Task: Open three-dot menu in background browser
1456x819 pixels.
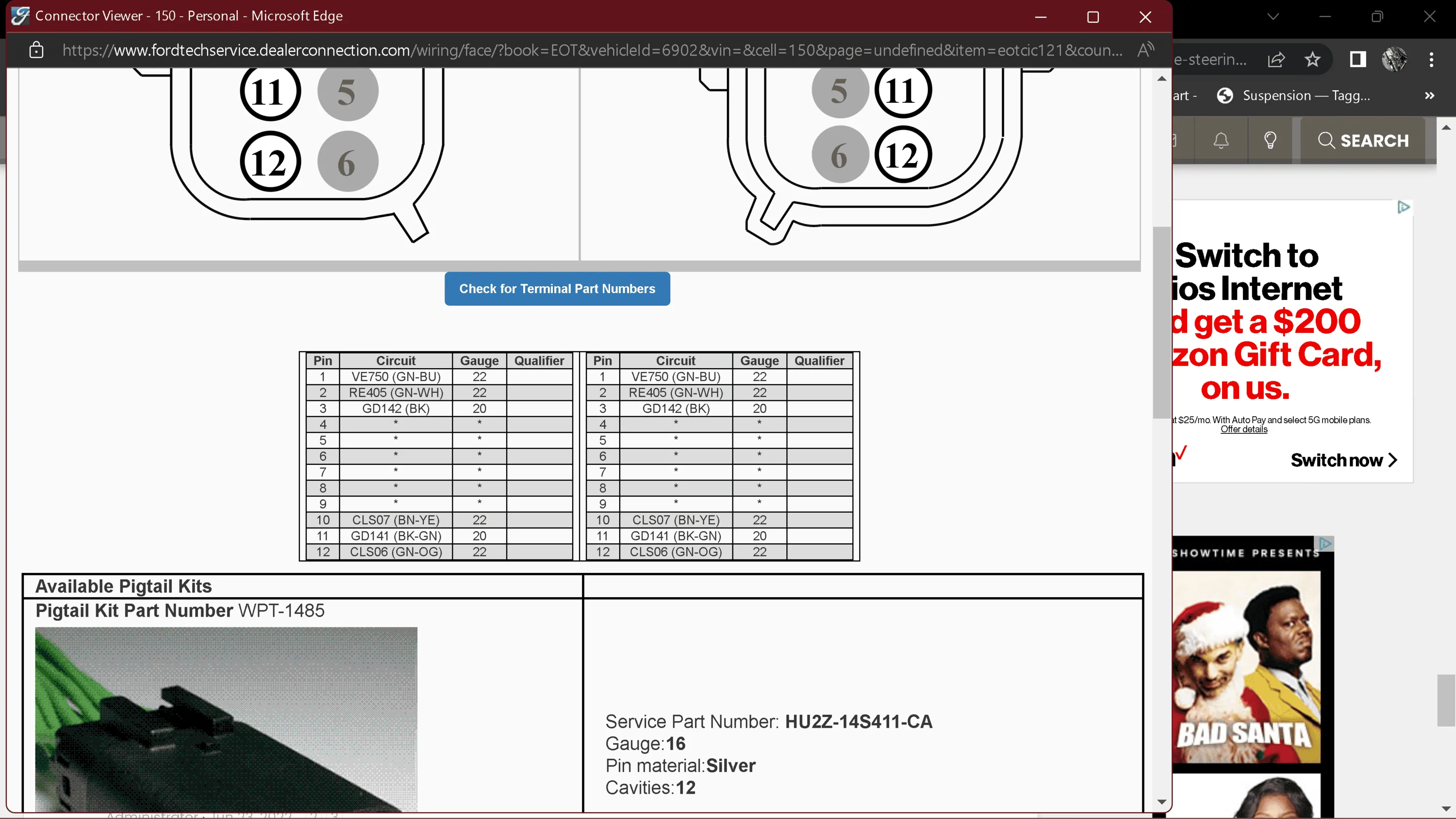Action: pos(1432,59)
